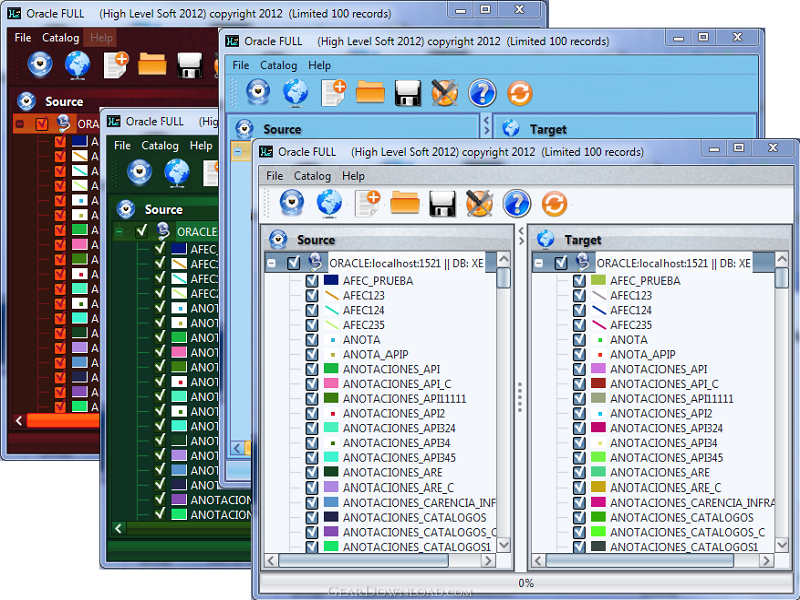Click scroll left arrow in red window
The image size is (800, 600).
pyautogui.click(x=19, y=420)
